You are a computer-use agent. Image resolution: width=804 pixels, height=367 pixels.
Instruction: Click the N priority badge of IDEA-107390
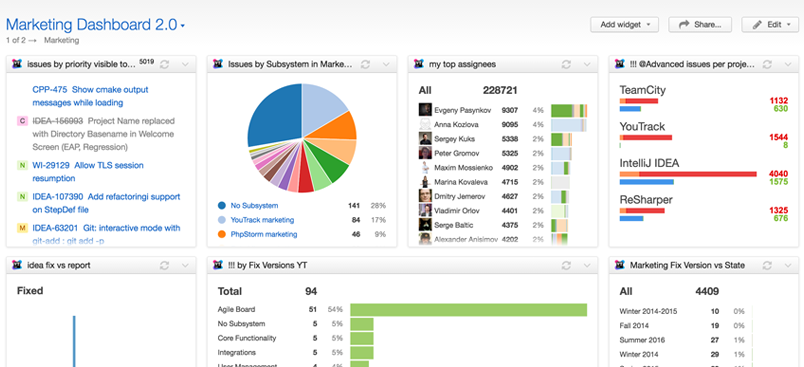tap(22, 196)
